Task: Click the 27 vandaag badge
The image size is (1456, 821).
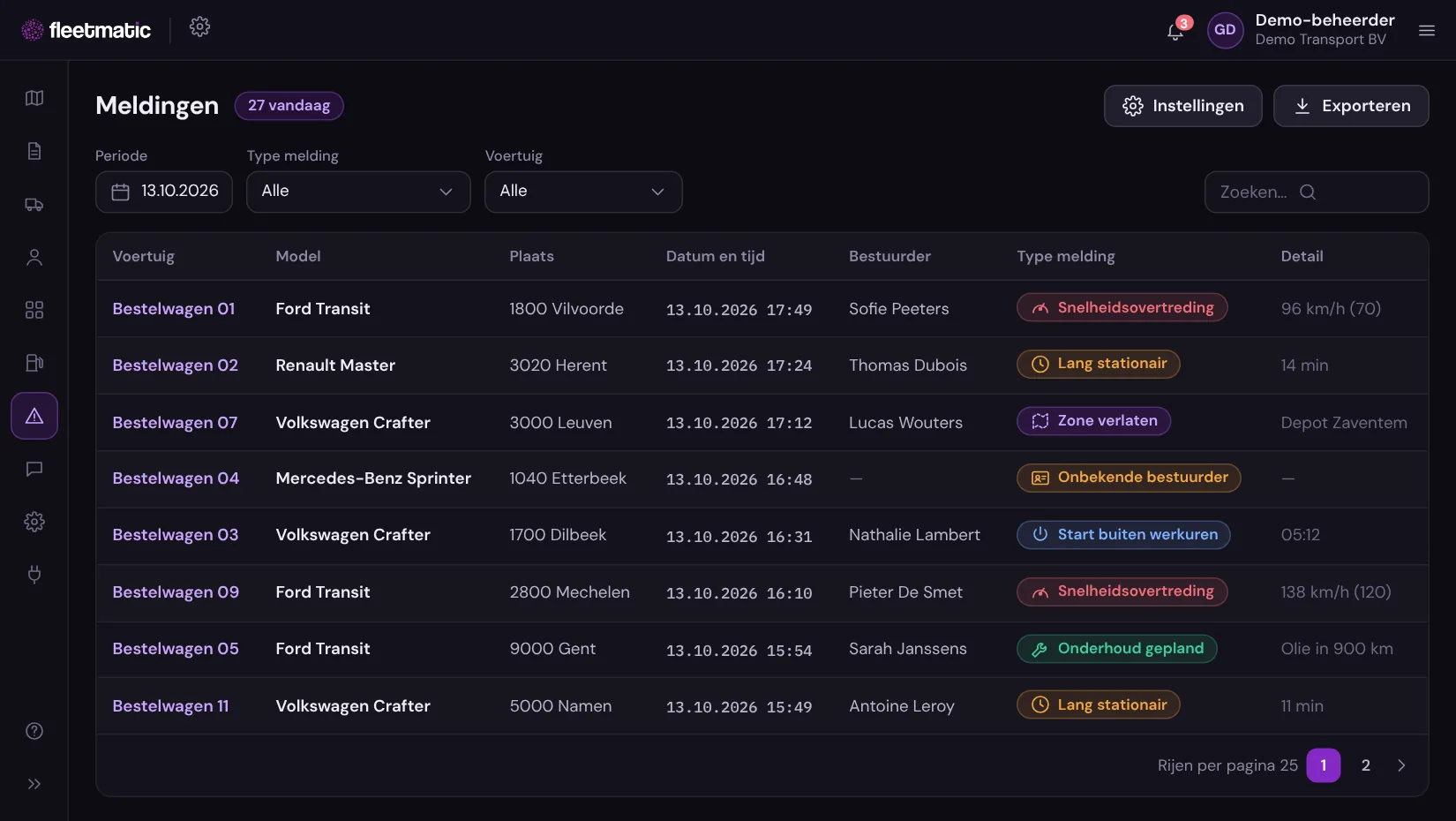Action: click(289, 106)
